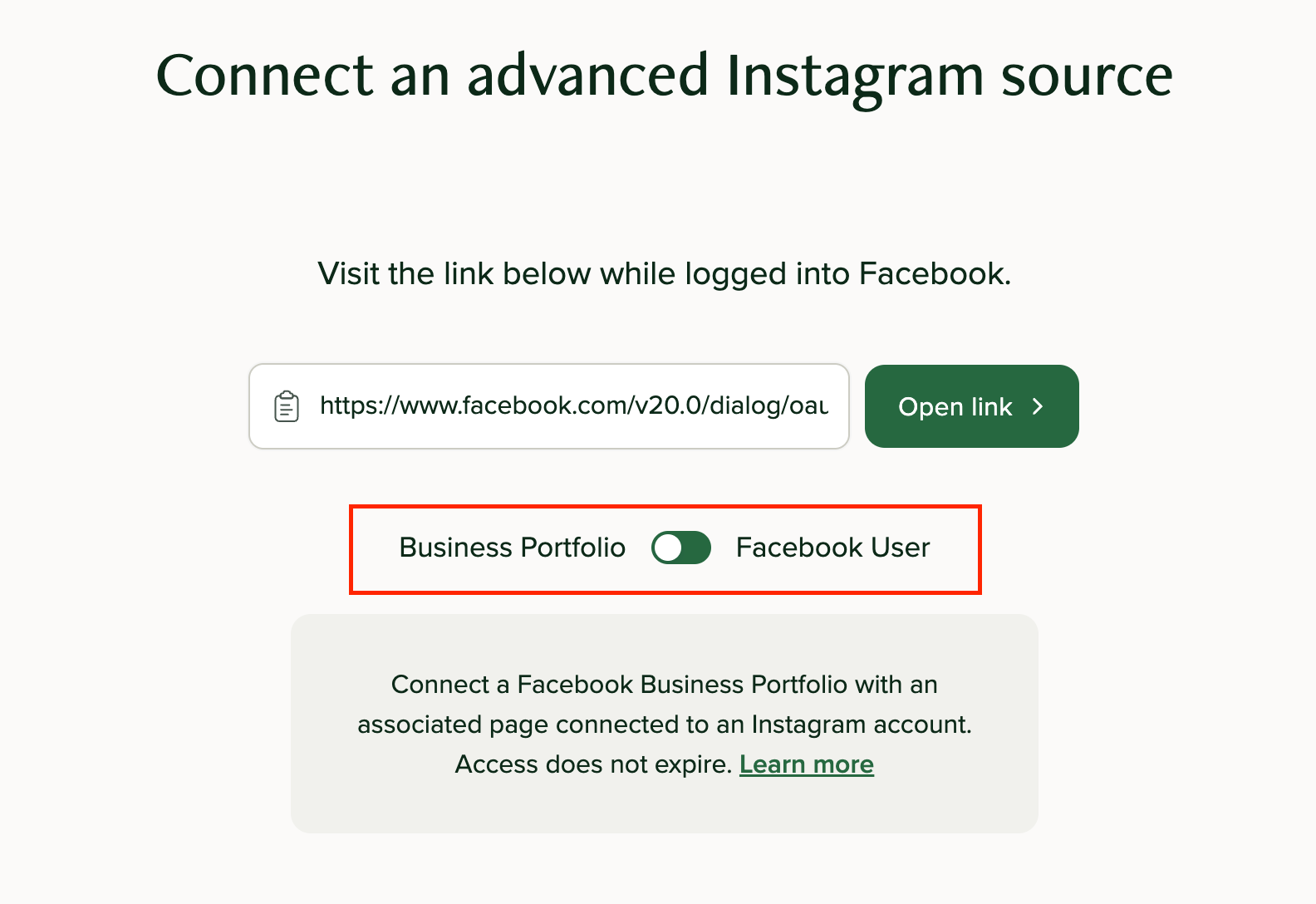Image resolution: width=1316 pixels, height=904 pixels.
Task: Click the facebook.com URL text
Action: coord(573,406)
